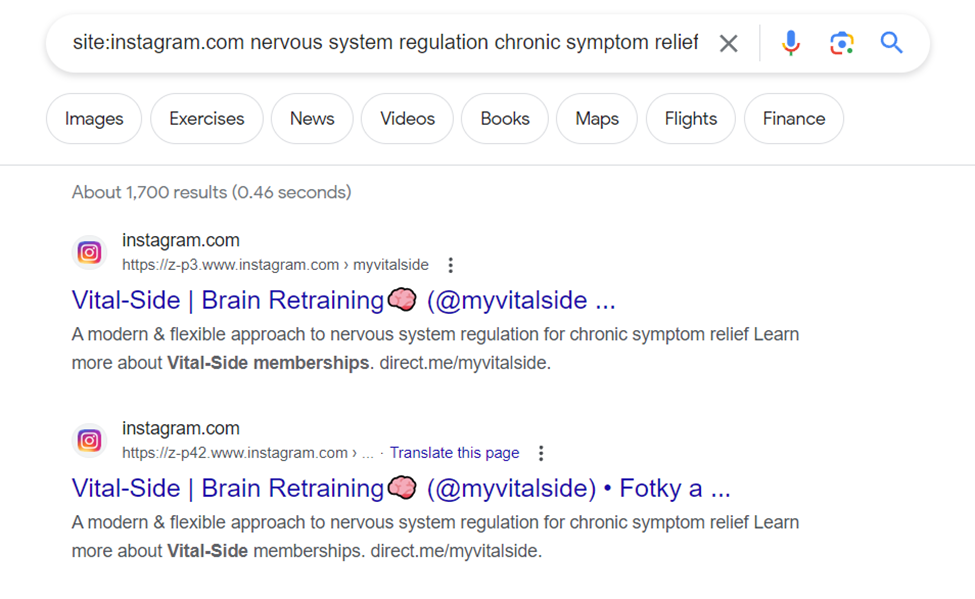Switch to News results
This screenshot has width=975, height=599.
point(312,119)
